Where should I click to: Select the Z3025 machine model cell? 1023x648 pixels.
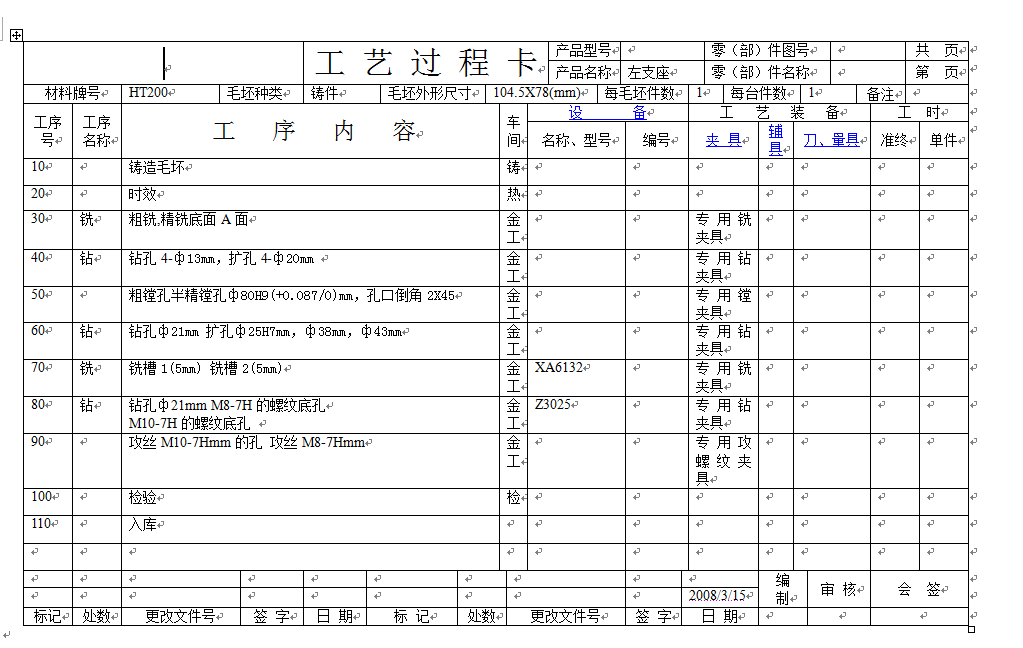point(551,403)
